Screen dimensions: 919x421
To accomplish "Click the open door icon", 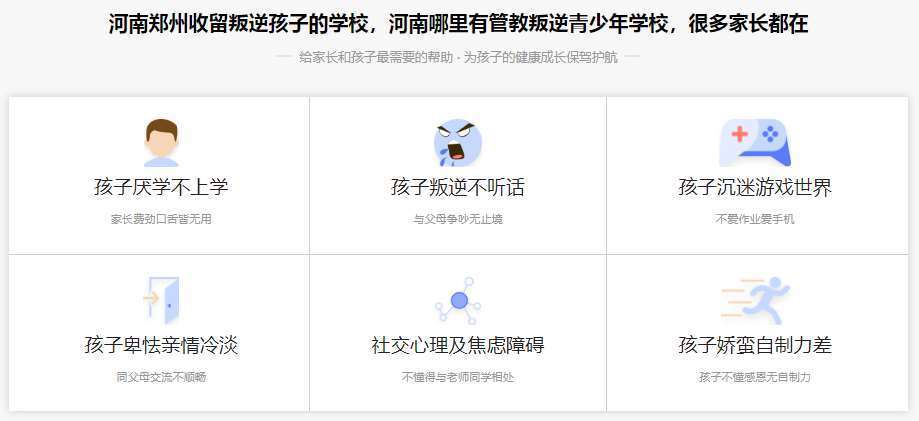I will [x=161, y=300].
